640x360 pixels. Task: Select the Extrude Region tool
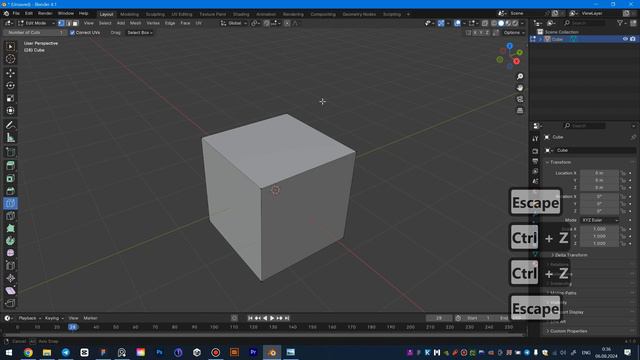click(x=11, y=166)
